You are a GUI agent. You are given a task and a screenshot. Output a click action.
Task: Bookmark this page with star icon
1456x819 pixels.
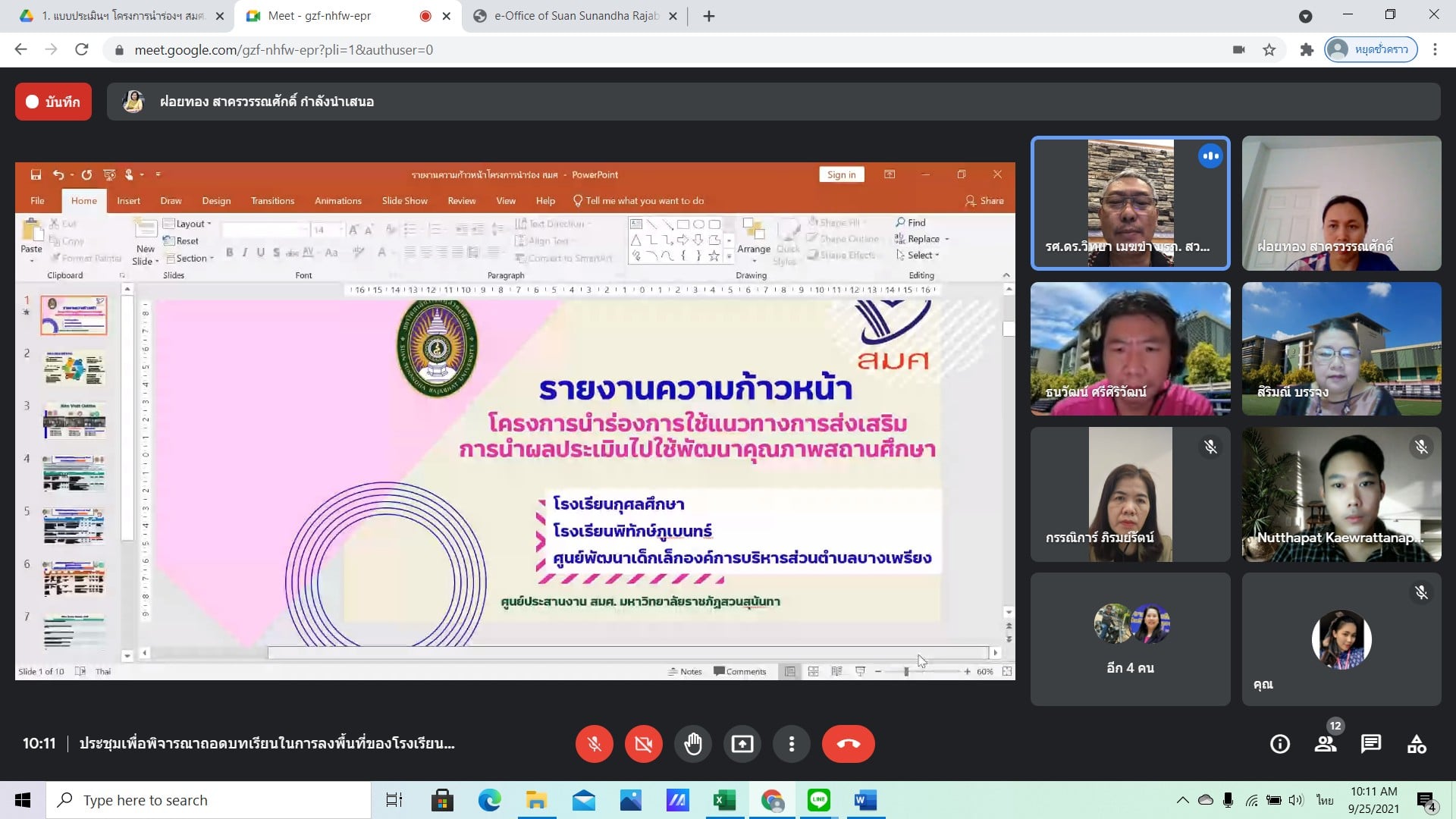point(1269,50)
